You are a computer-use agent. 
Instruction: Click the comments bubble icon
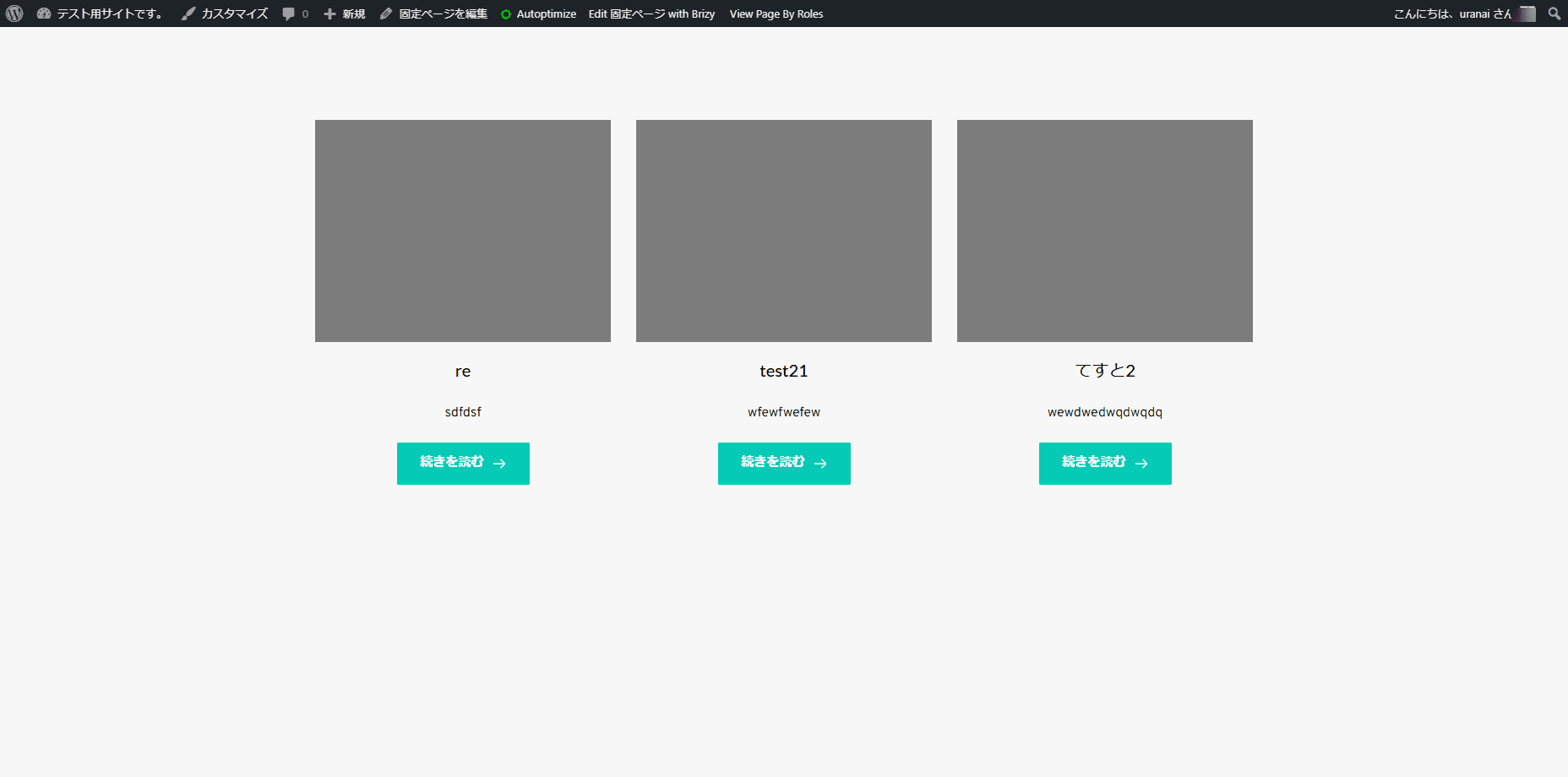pos(289,14)
